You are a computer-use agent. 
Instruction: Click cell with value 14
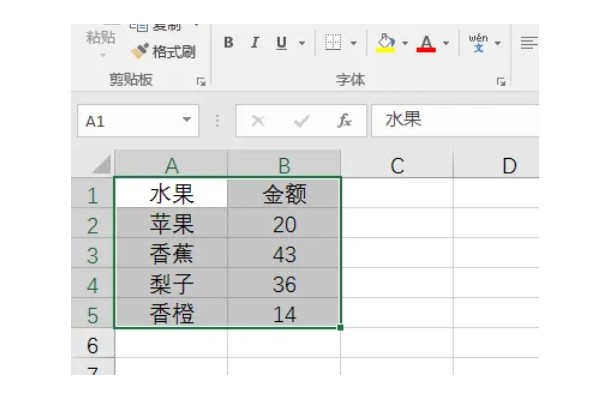click(x=284, y=313)
